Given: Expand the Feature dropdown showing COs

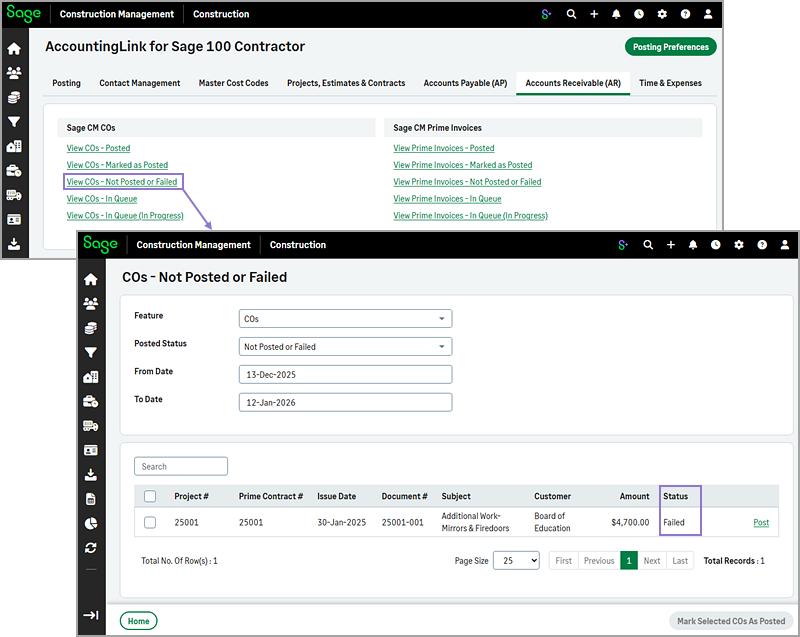Looking at the screenshot, I should [x=346, y=319].
